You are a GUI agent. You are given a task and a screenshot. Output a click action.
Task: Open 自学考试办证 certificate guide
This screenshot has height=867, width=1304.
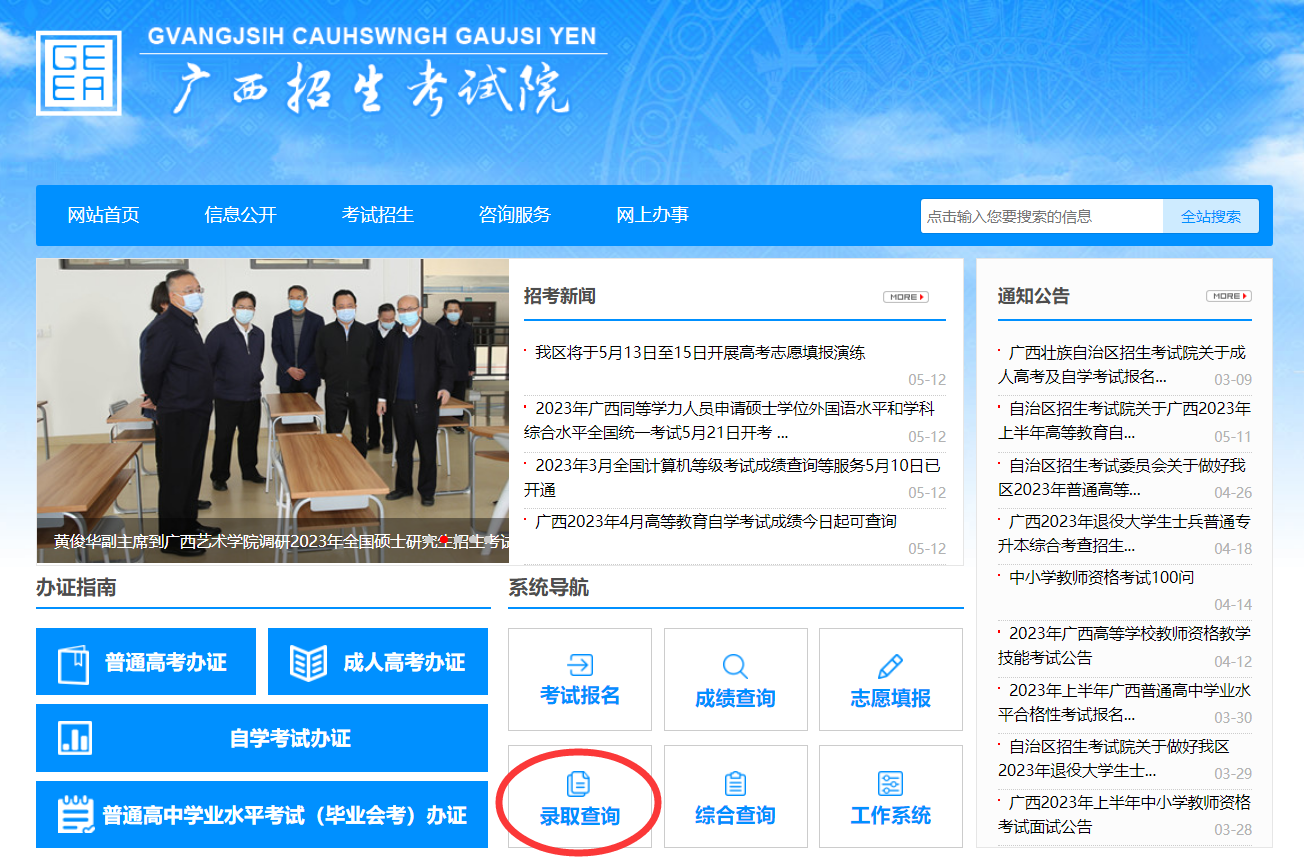[x=262, y=739]
